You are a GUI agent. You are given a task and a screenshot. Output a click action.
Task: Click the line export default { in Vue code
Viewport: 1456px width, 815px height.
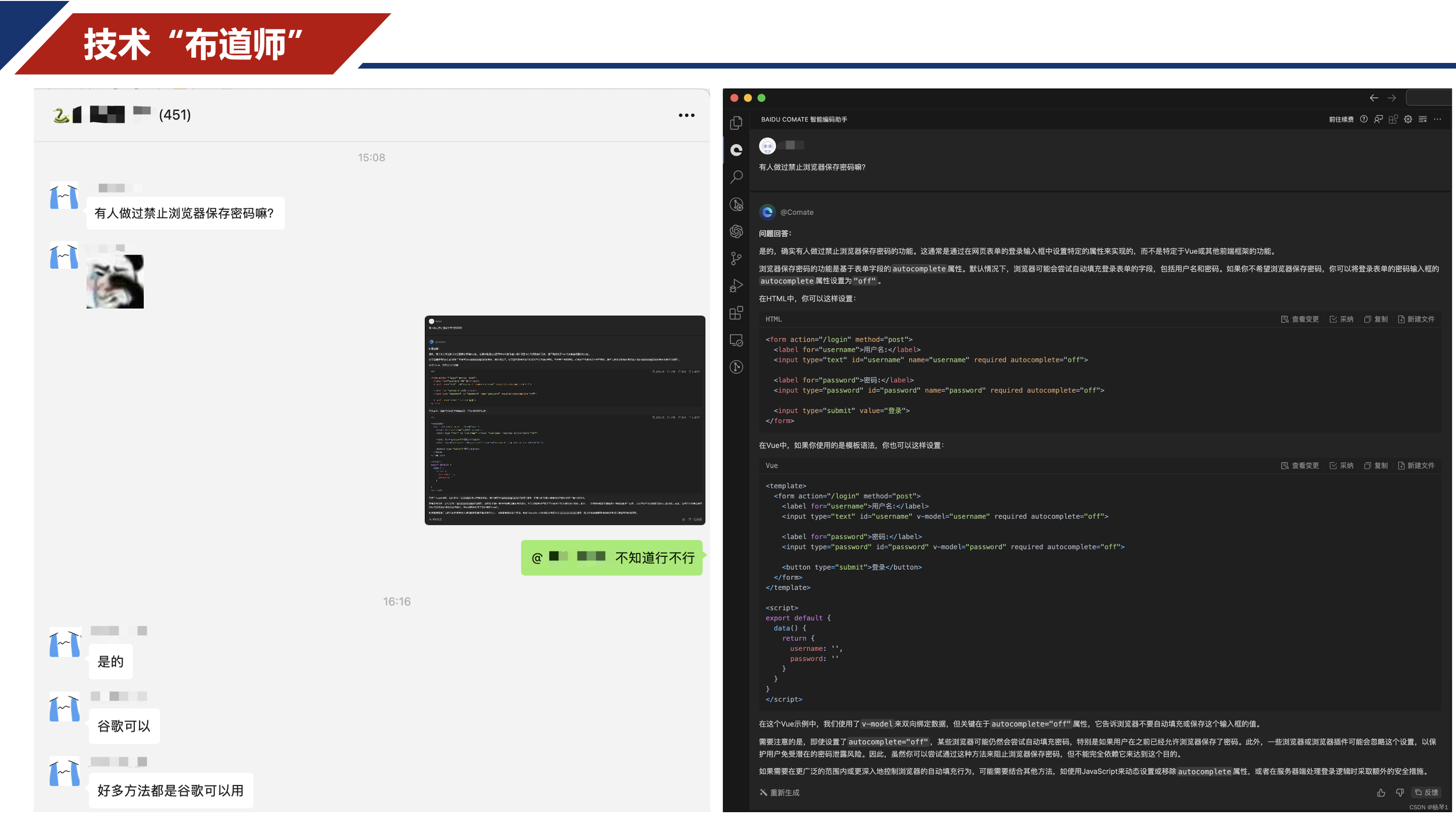[798, 618]
